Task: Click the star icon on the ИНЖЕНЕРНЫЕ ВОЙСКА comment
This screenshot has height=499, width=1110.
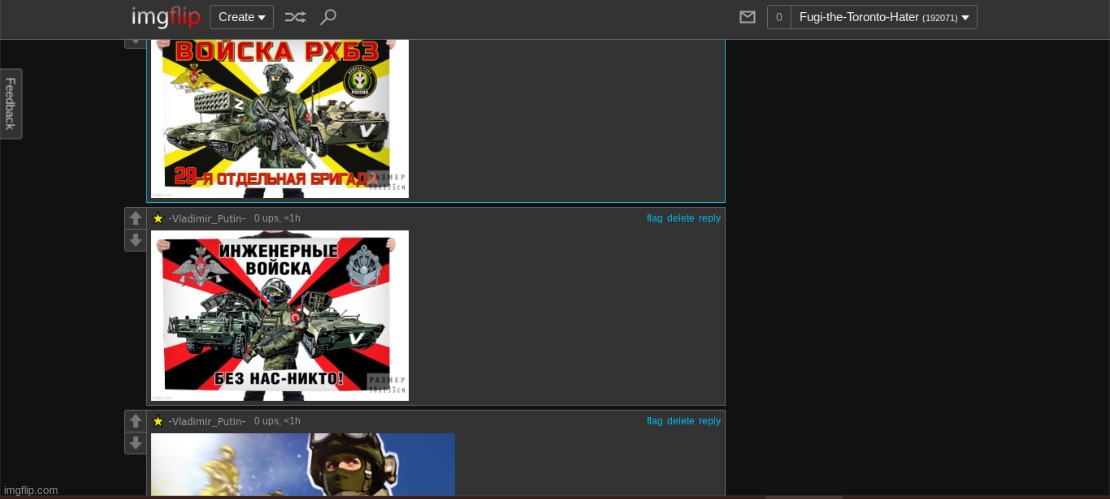Action: (158, 219)
